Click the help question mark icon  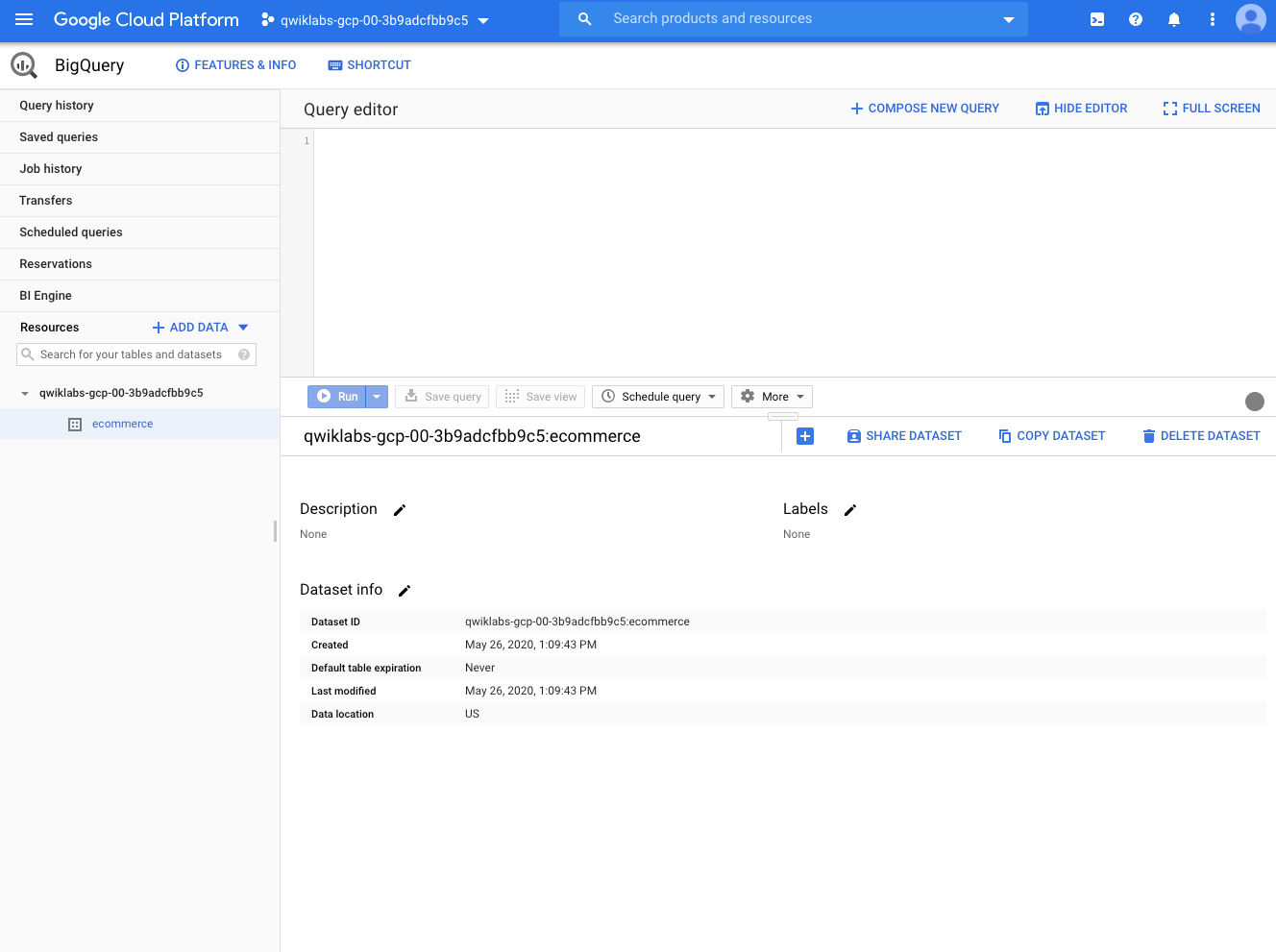(x=1136, y=19)
